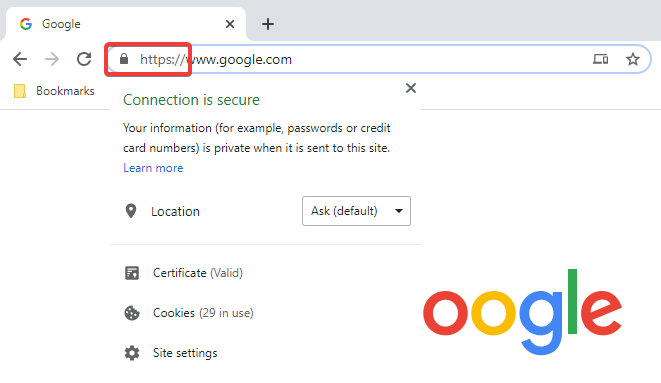Open a new tab with plus icon
The image size is (661, 383).
click(268, 24)
